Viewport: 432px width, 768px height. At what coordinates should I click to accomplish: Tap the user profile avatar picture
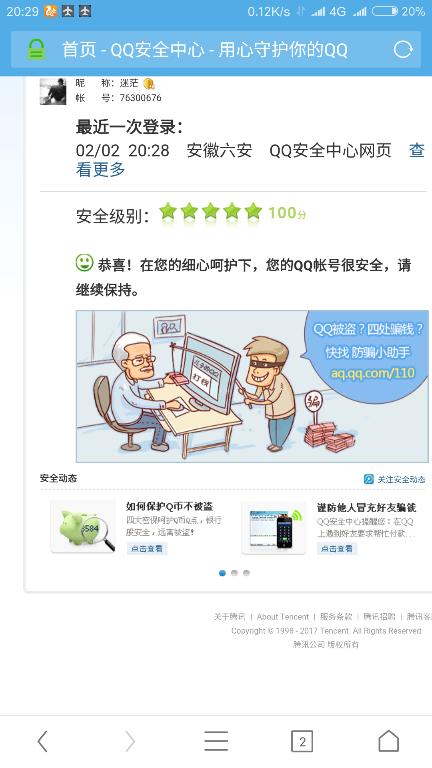[x=53, y=91]
